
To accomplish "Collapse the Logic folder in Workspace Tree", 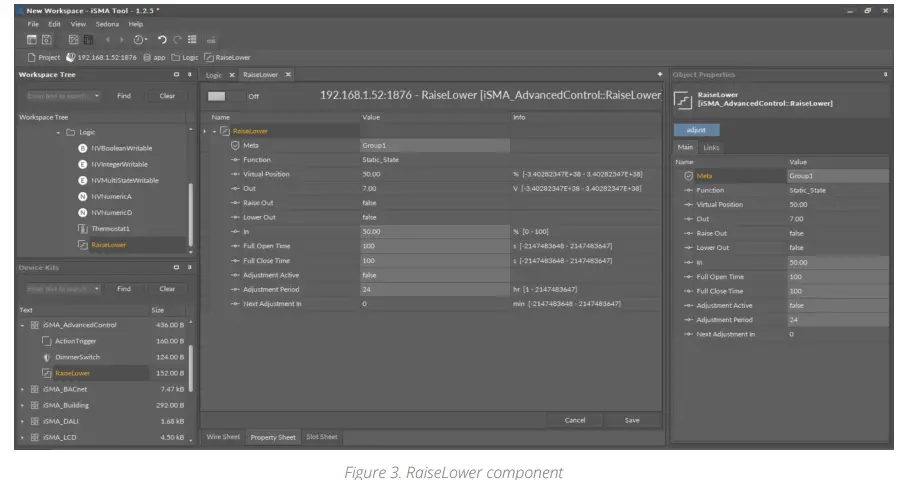I will [58, 132].
